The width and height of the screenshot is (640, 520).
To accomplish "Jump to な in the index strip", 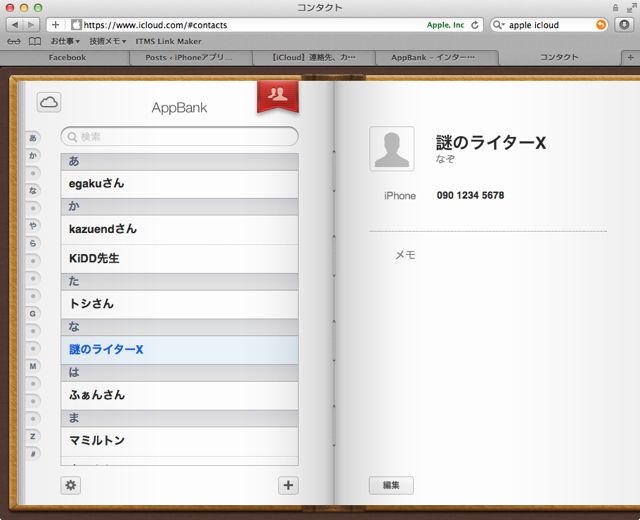I will tap(33, 191).
